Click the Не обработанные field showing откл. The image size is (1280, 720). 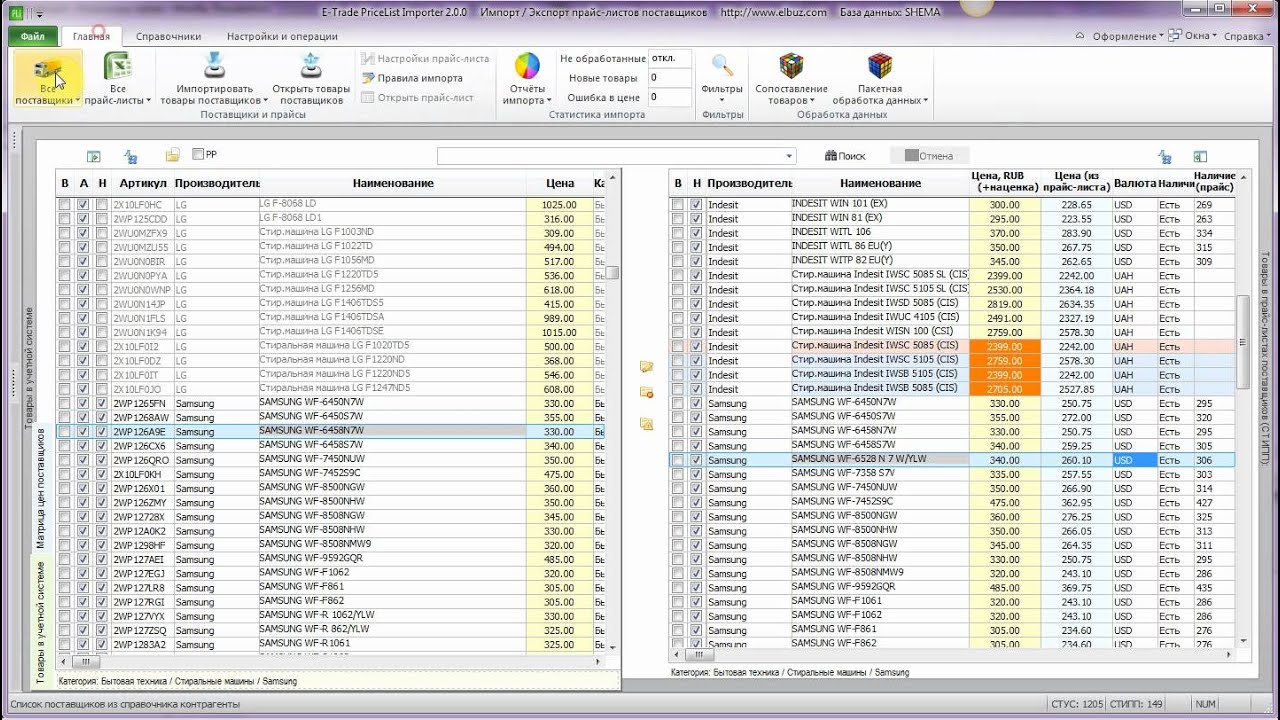click(x=670, y=59)
